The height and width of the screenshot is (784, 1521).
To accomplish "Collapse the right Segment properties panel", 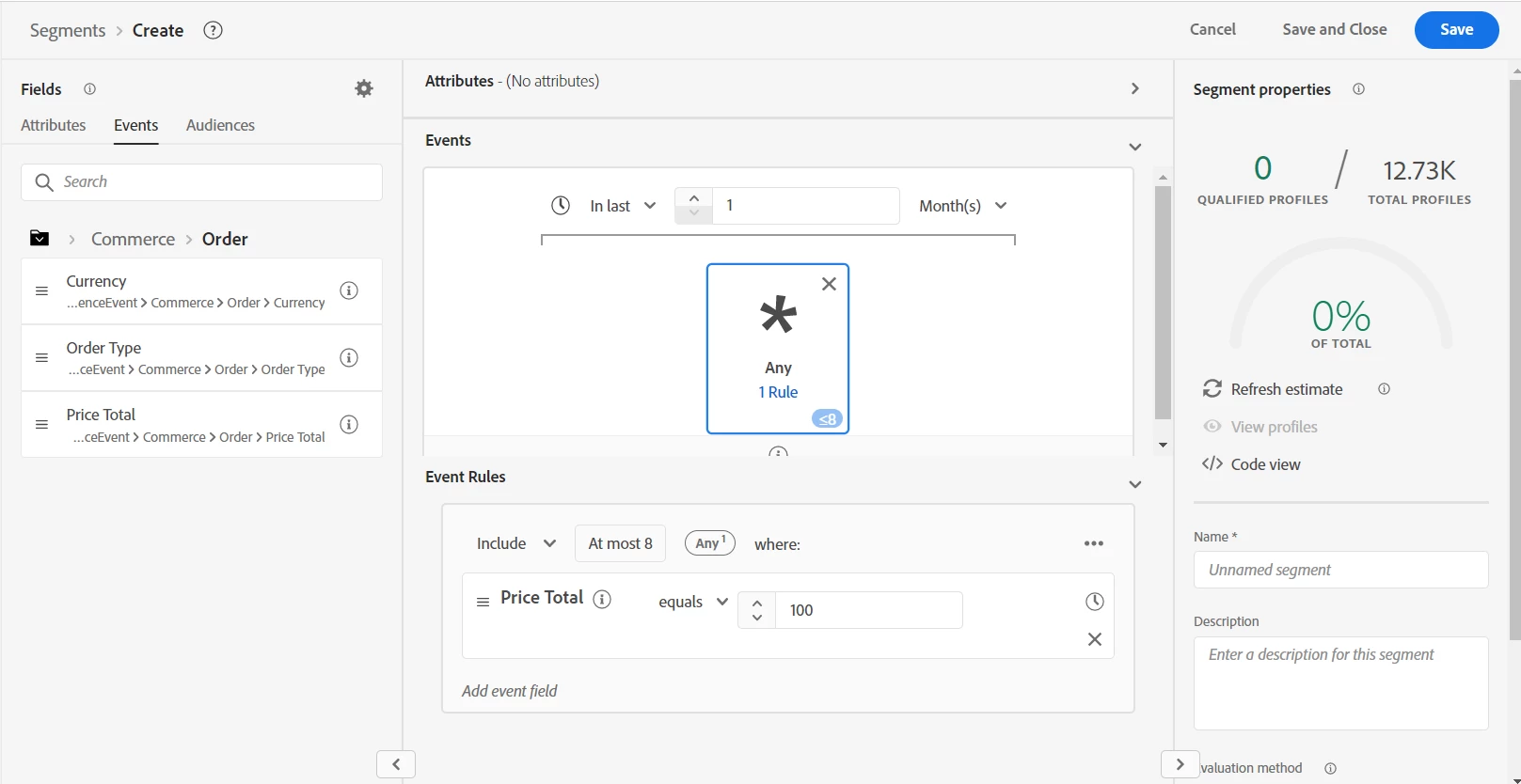I will [x=1180, y=764].
